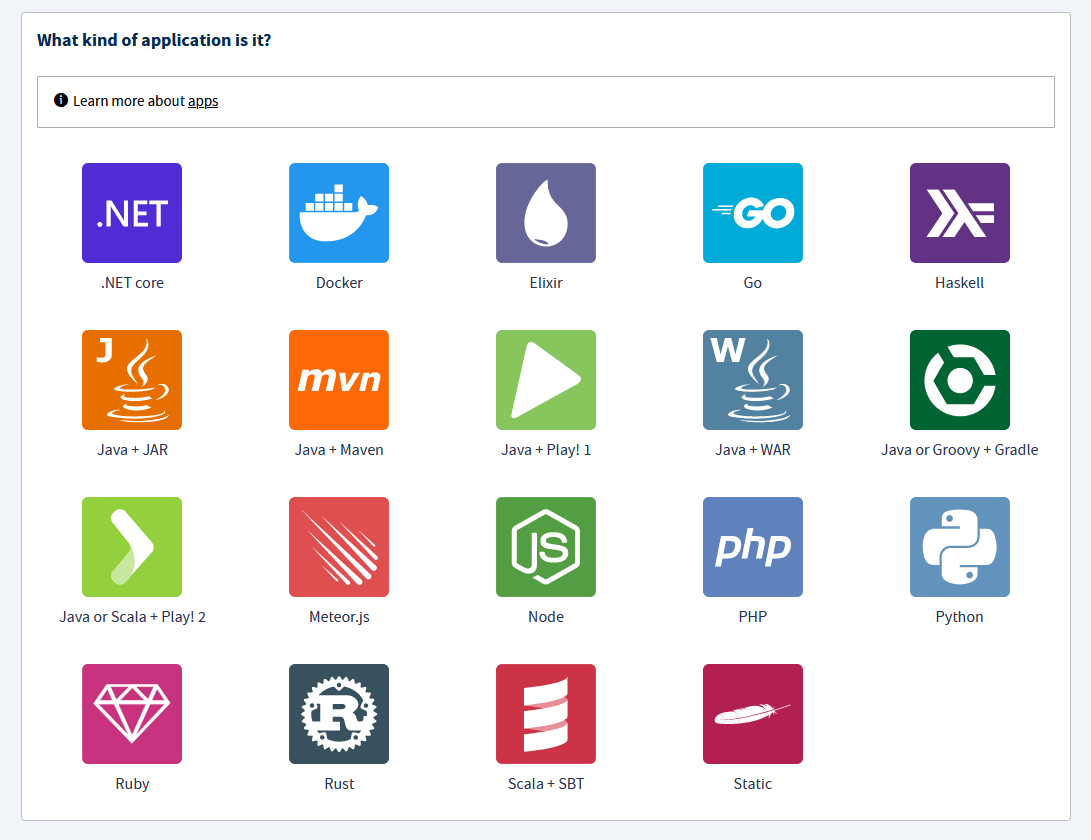Screen dimensions: 1091x840
Task: Choose the Docker whale icon
Action: (339, 213)
